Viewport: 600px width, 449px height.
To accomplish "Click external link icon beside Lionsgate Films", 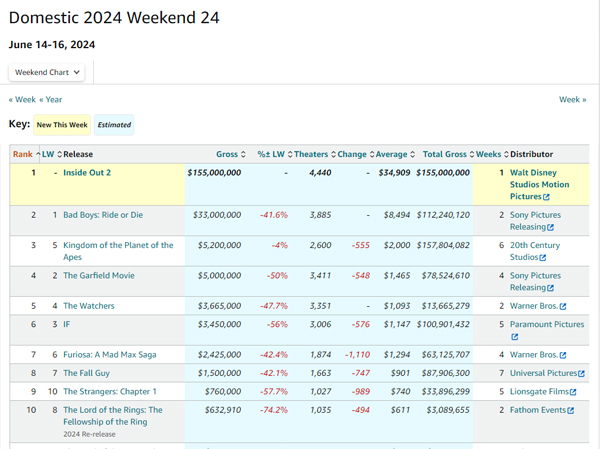I will point(573,392).
